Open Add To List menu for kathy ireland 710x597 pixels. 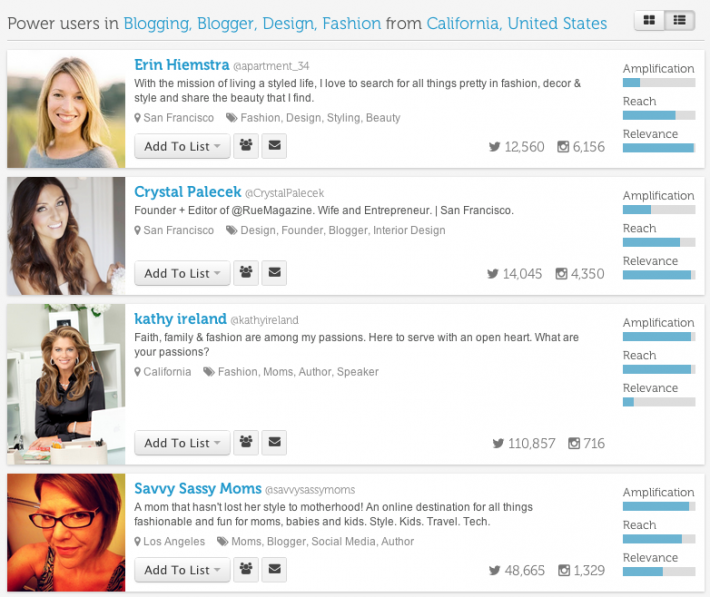pos(182,443)
